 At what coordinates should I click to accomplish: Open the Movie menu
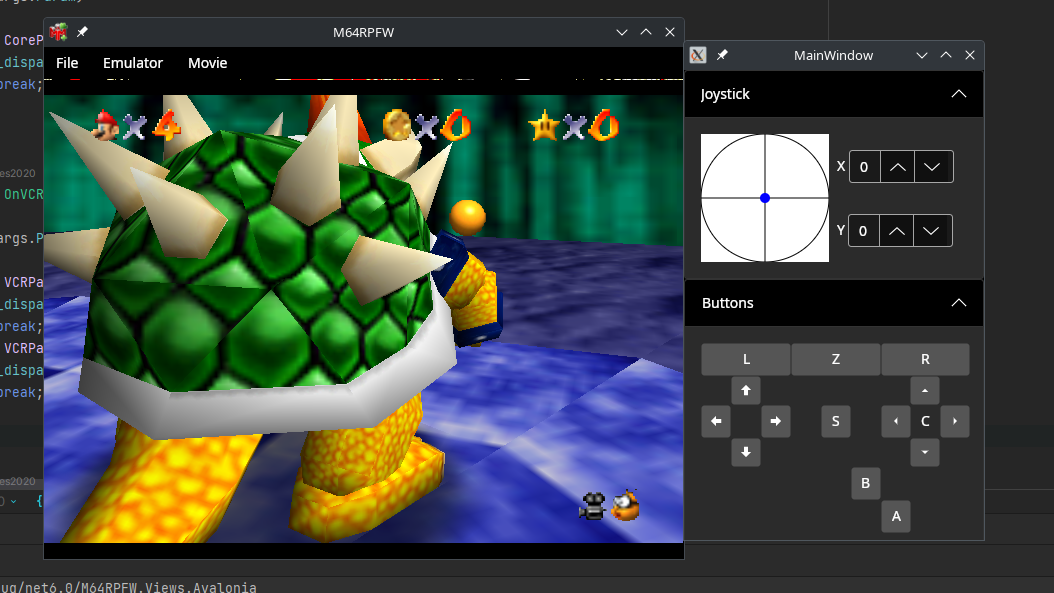[207, 63]
